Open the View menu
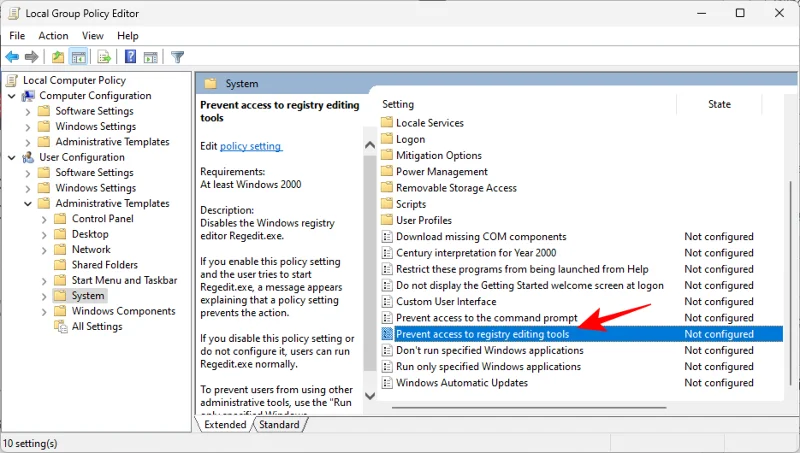Screen dimensions: 800x453 coord(93,36)
